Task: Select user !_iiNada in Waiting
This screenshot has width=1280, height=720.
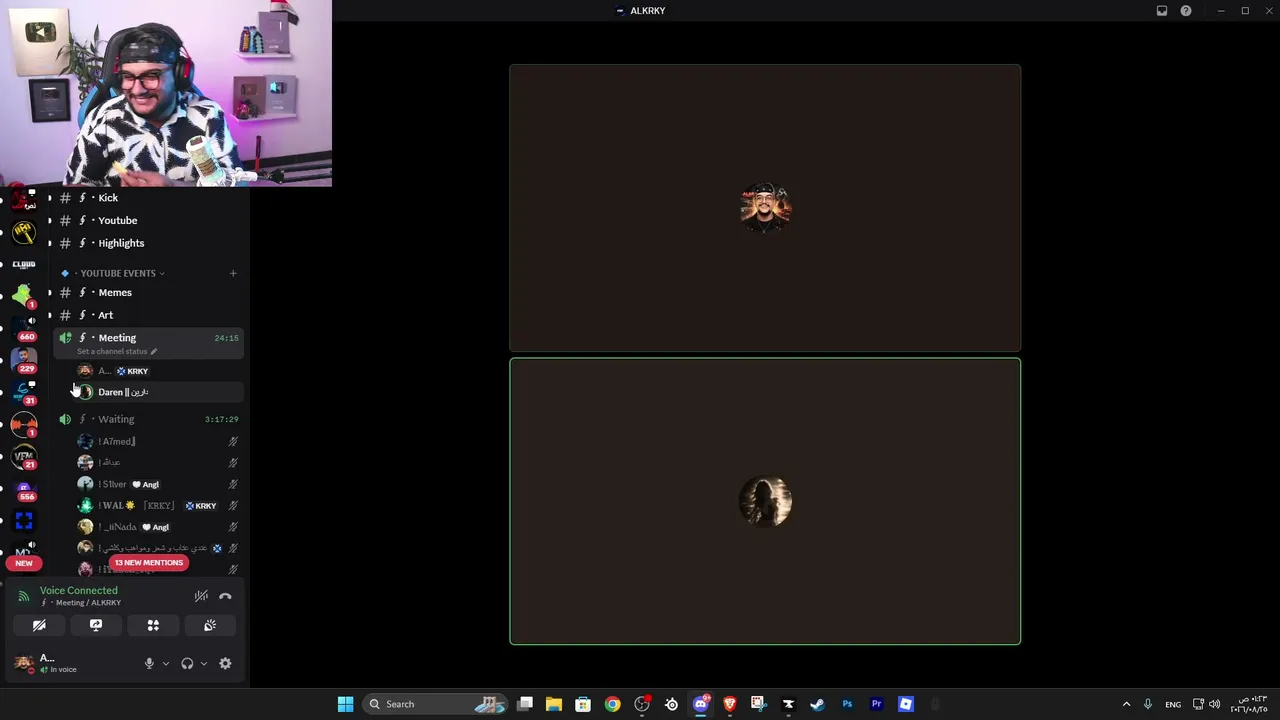Action: pos(158,527)
